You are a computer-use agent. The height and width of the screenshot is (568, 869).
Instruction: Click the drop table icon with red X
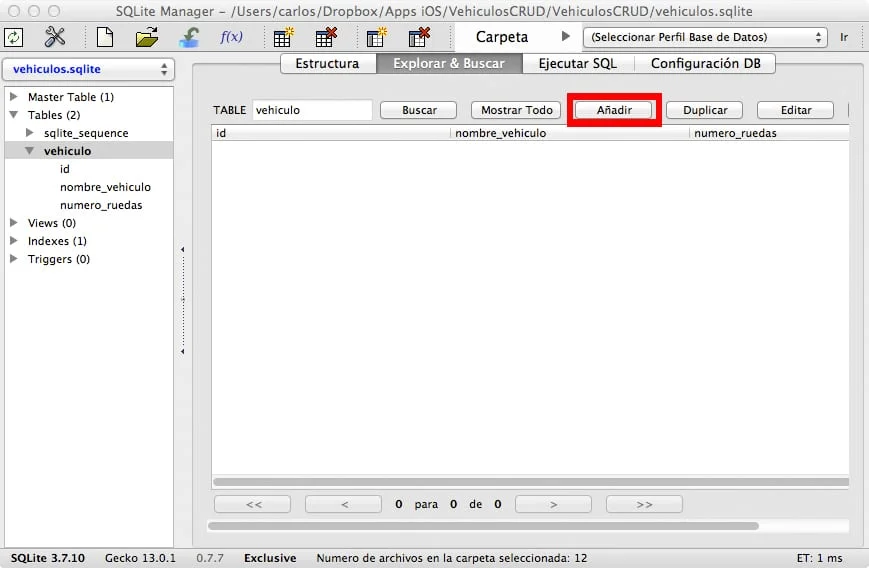326,37
